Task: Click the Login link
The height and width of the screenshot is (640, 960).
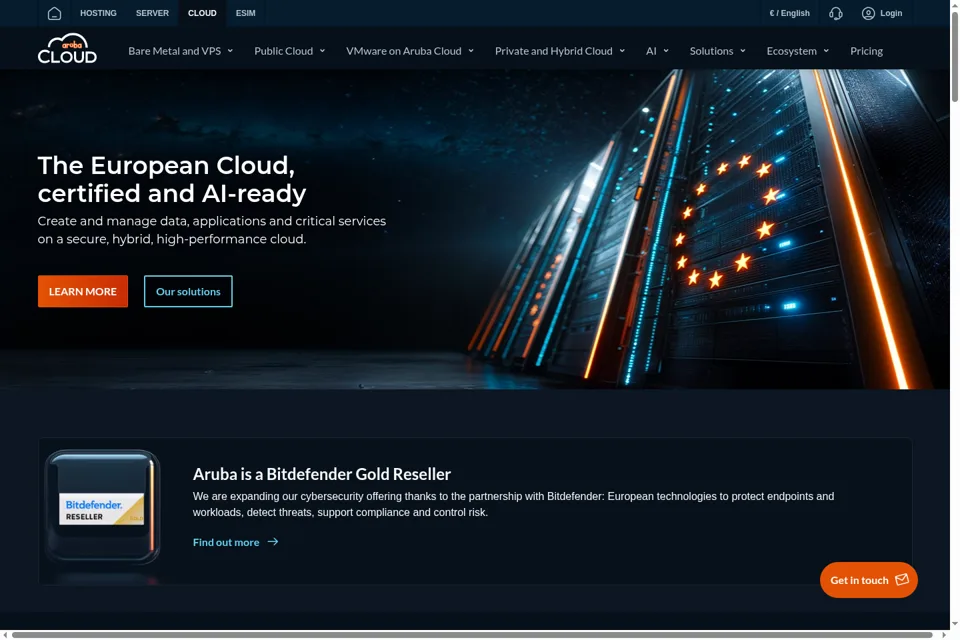Action: [x=891, y=13]
